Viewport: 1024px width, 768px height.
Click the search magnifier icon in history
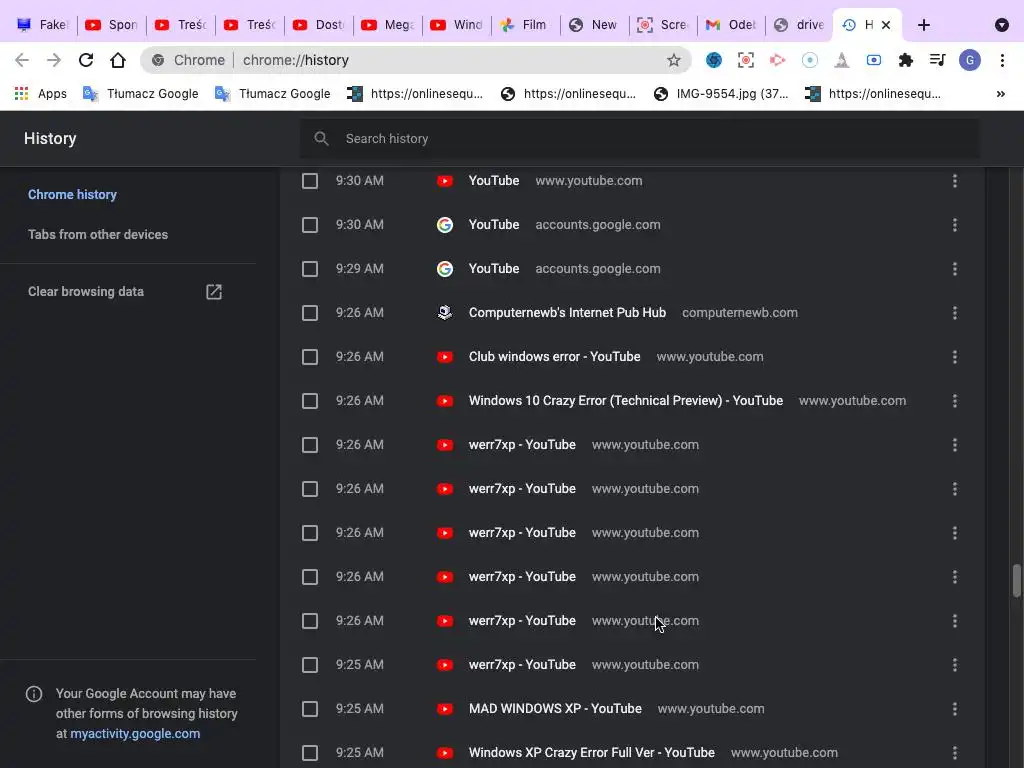pos(321,138)
